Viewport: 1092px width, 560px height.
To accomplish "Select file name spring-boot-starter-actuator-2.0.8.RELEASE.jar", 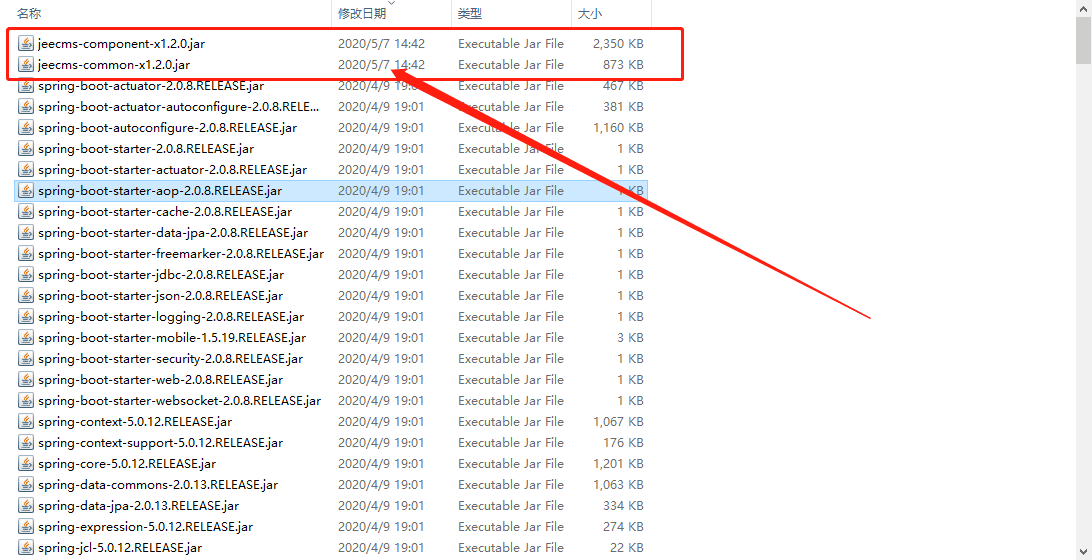I will 173,169.
